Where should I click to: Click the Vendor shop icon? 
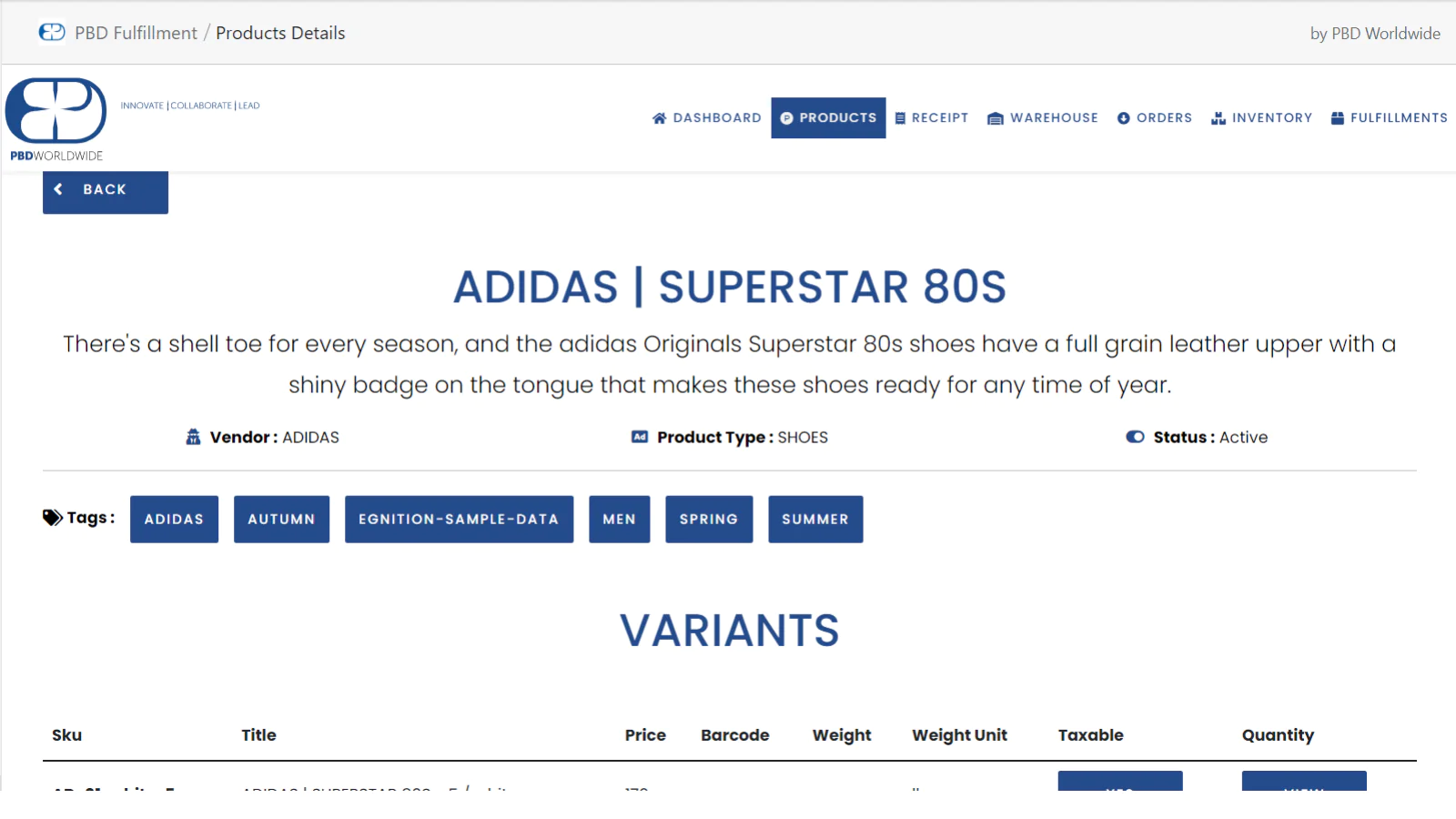tap(193, 437)
